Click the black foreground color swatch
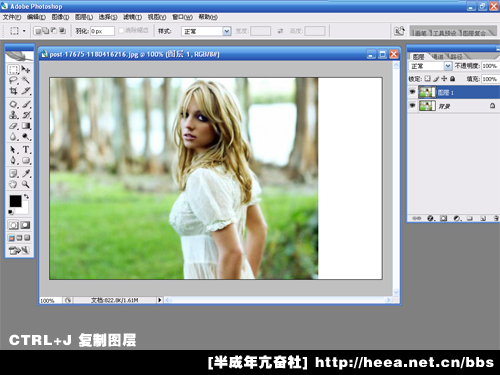This screenshot has width=500, height=375. [x=15, y=201]
